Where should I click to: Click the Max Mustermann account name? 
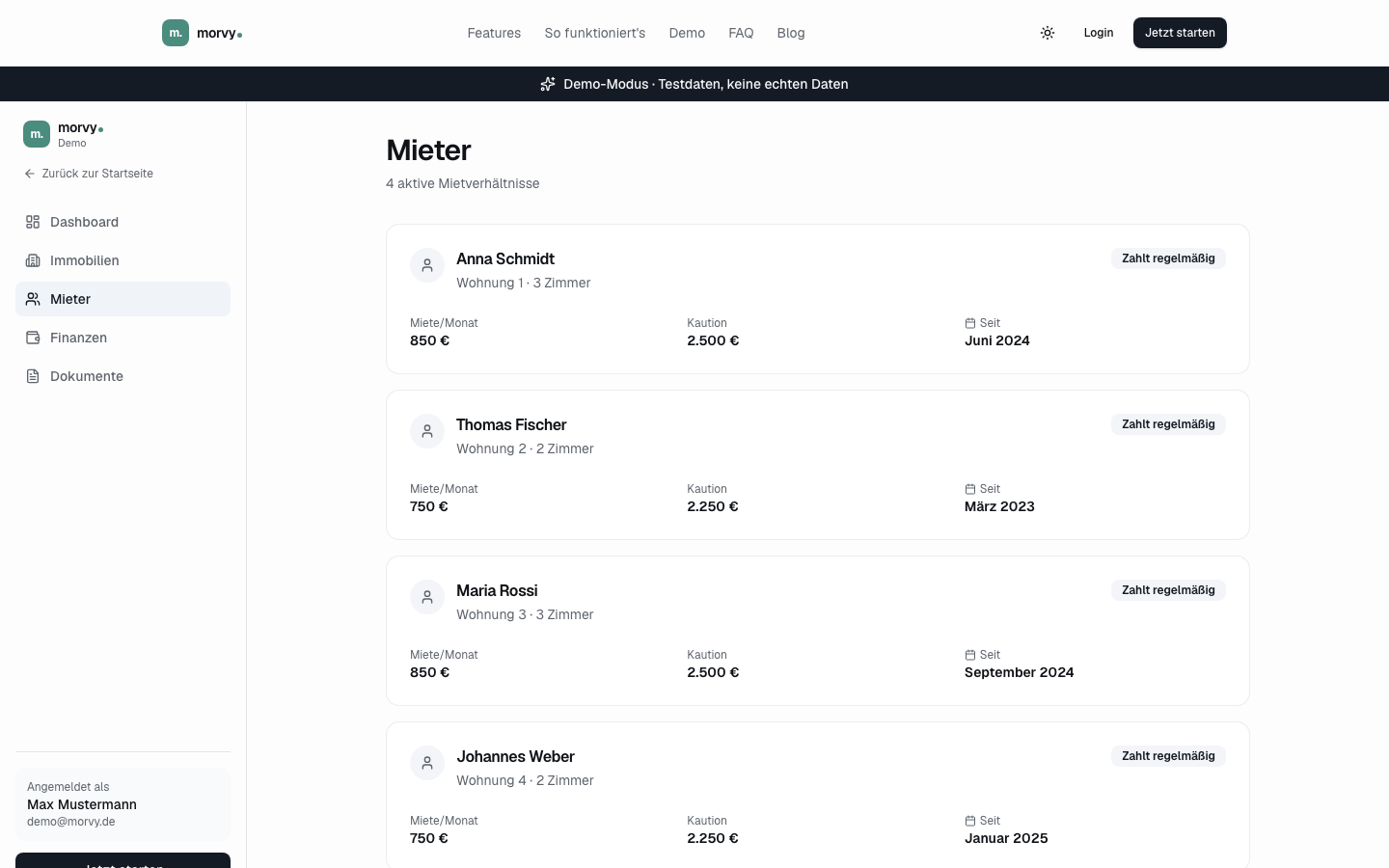[82, 804]
